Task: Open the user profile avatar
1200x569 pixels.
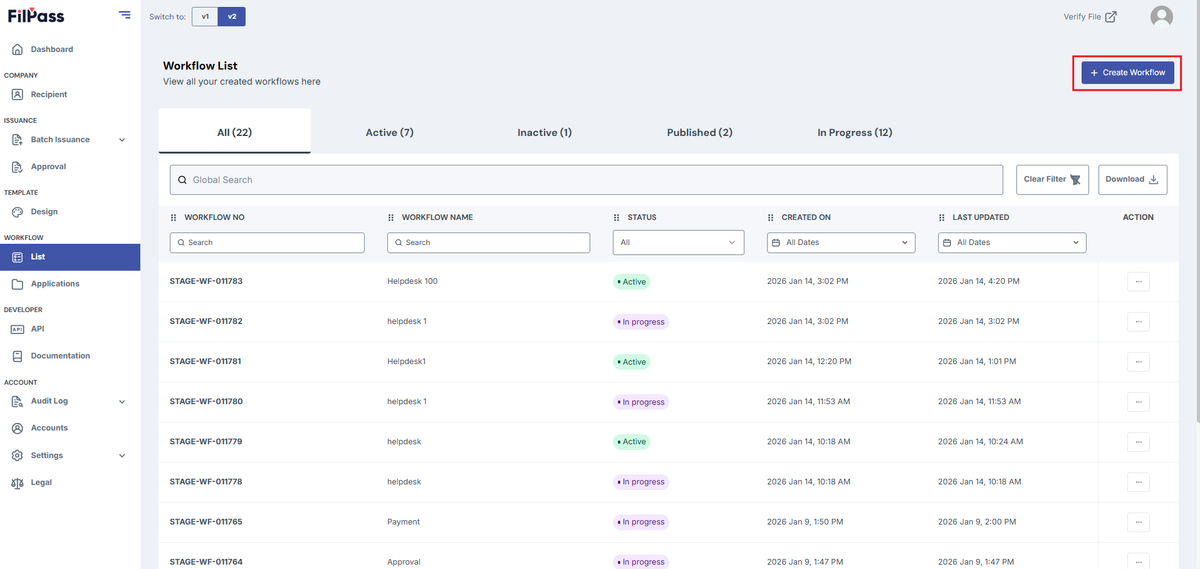Action: pyautogui.click(x=1161, y=16)
